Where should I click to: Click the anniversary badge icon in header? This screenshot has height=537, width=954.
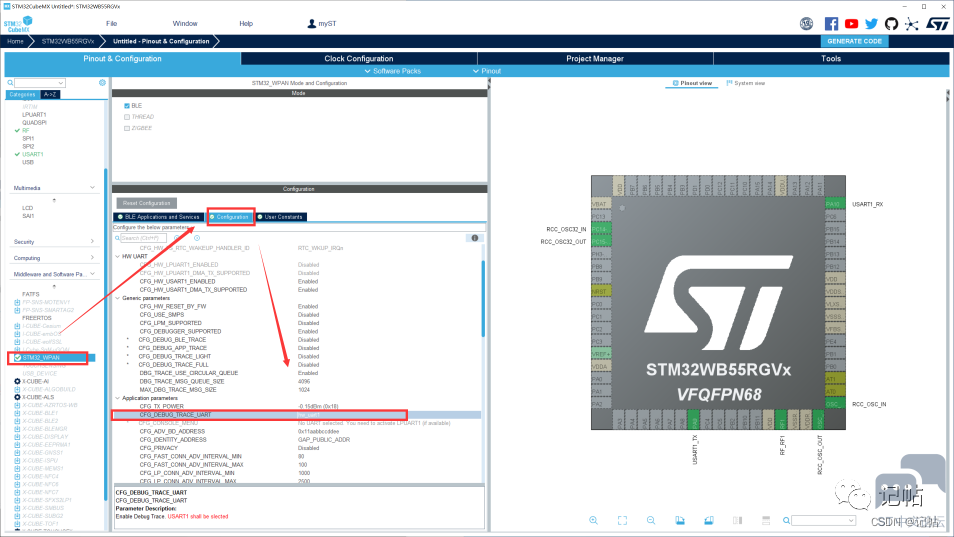806,24
